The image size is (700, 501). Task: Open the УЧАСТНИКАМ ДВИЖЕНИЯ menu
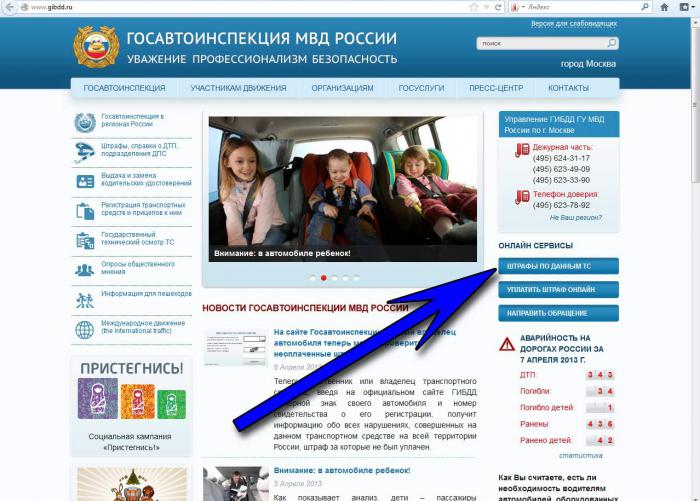(x=238, y=88)
